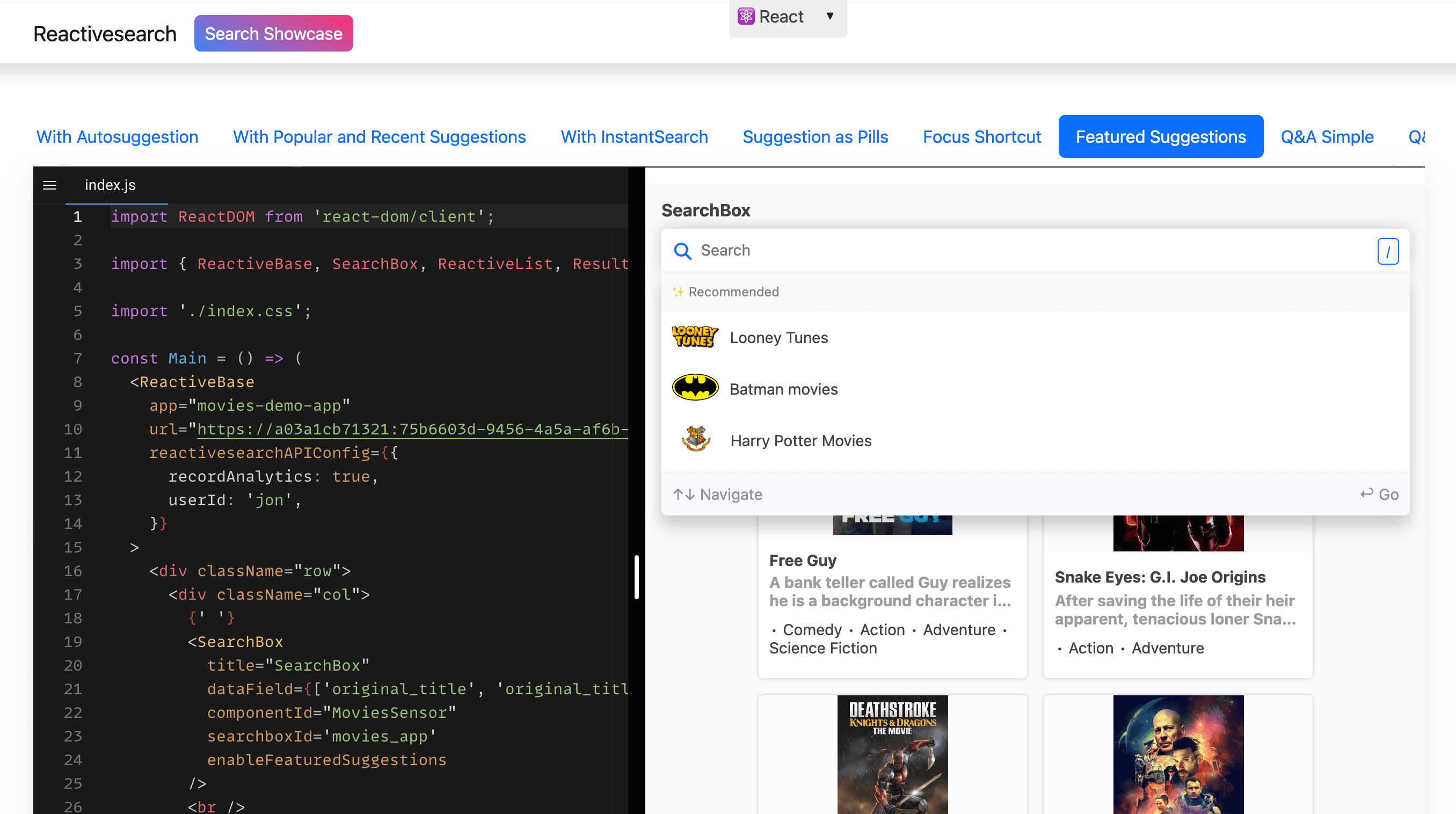Go to the Q&A Simple tab

[1327, 137]
